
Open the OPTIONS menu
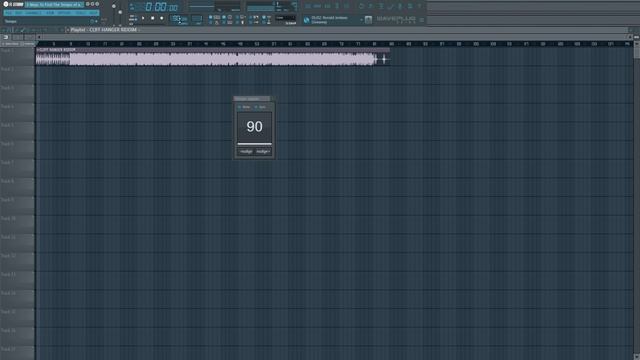64,13
